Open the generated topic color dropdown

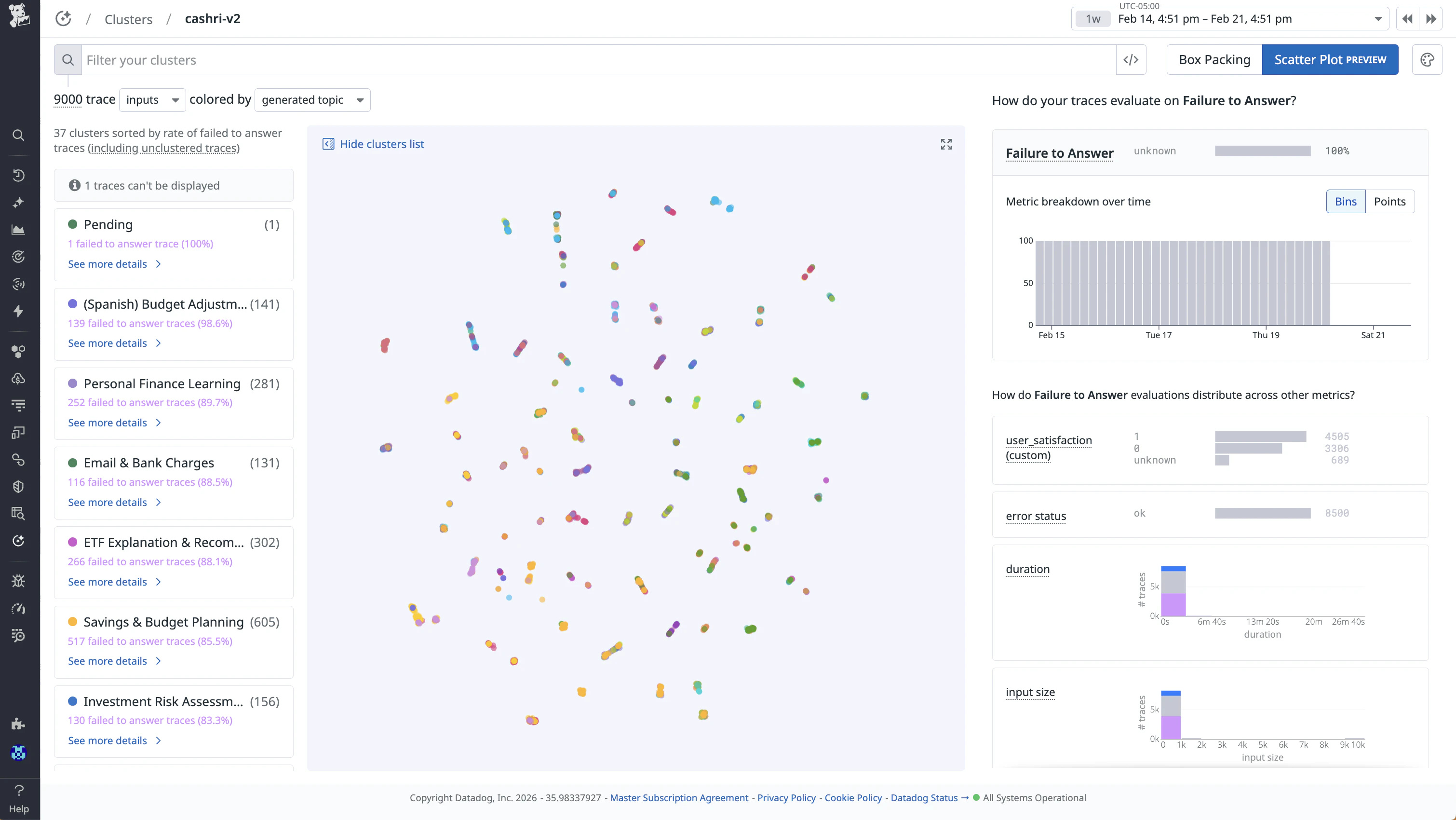click(312, 100)
